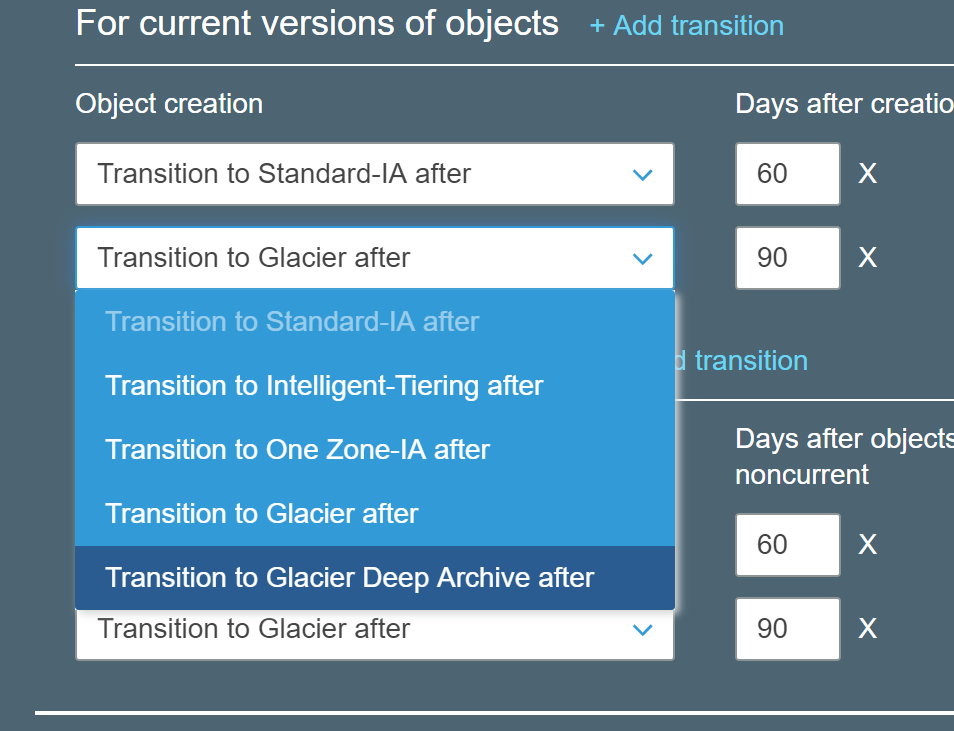Click the X beside the 90 days creation field

click(866, 258)
